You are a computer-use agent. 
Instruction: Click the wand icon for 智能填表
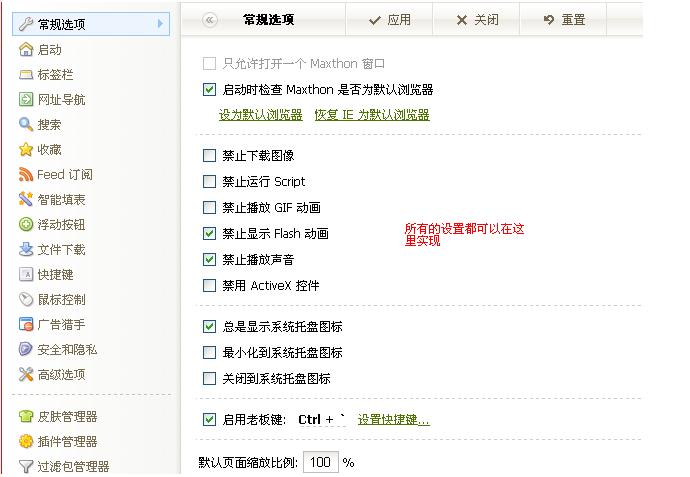[x=26, y=199]
